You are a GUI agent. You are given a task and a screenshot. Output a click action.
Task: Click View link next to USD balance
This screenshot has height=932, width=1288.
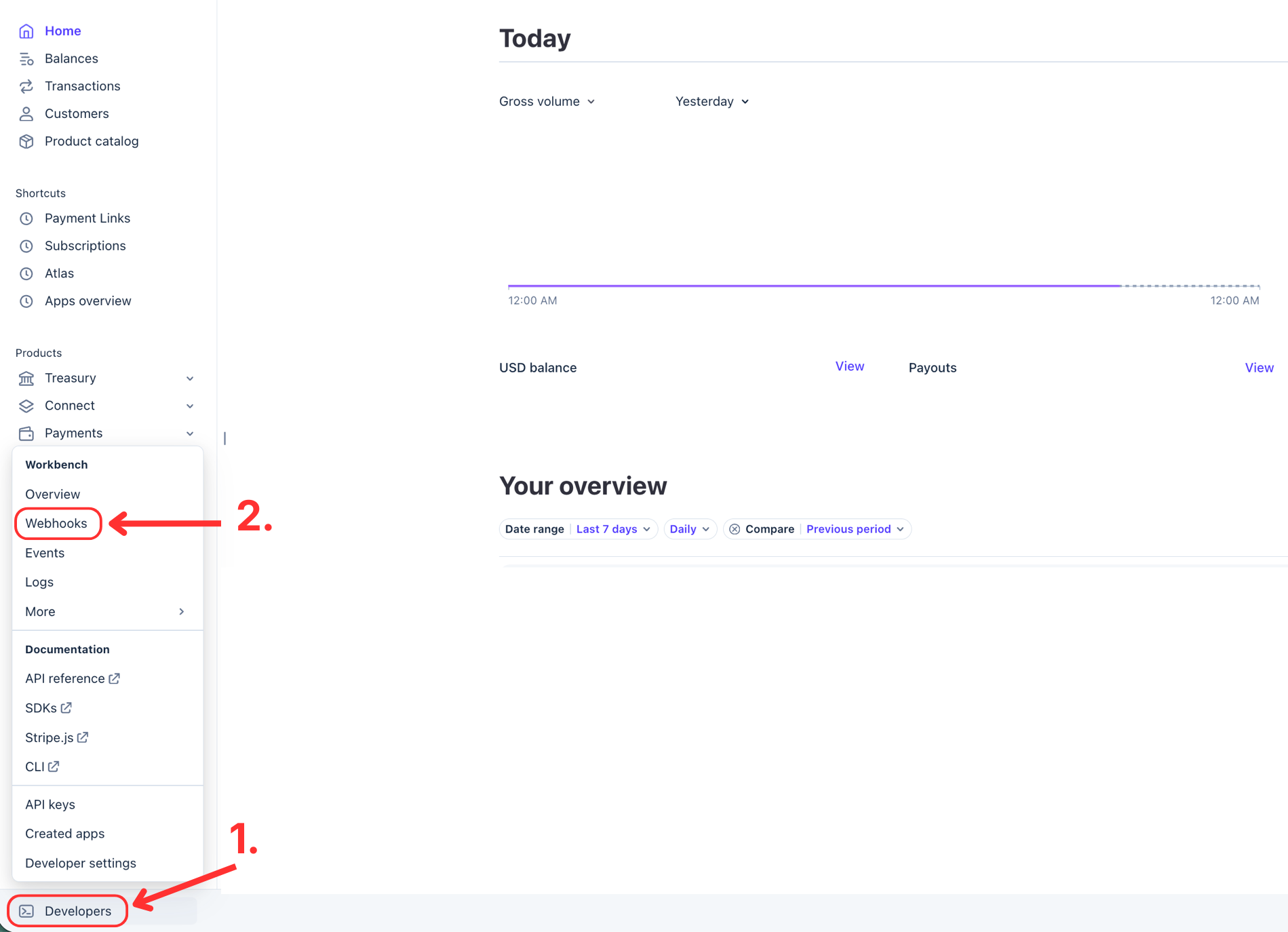pyautogui.click(x=849, y=366)
